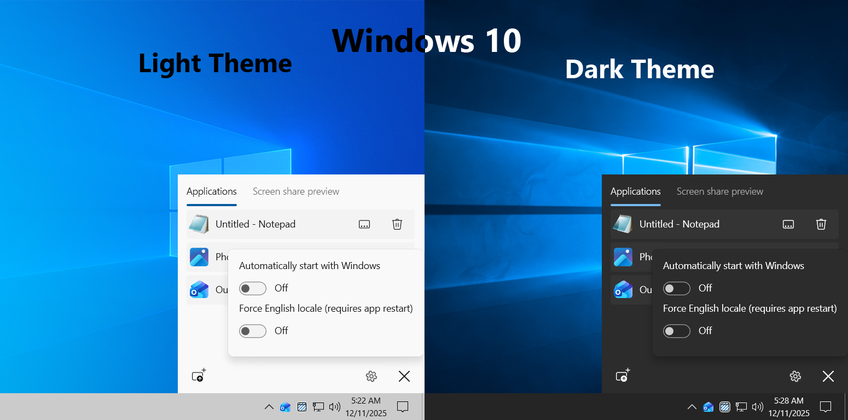Add a new window in the light panel
Screen dimensions: 848x420
click(x=199, y=376)
